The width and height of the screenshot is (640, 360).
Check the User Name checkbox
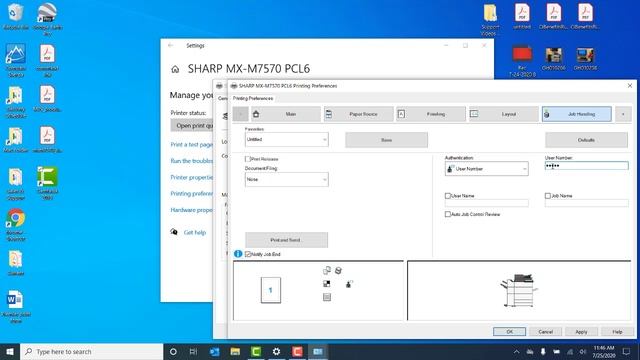click(x=447, y=196)
